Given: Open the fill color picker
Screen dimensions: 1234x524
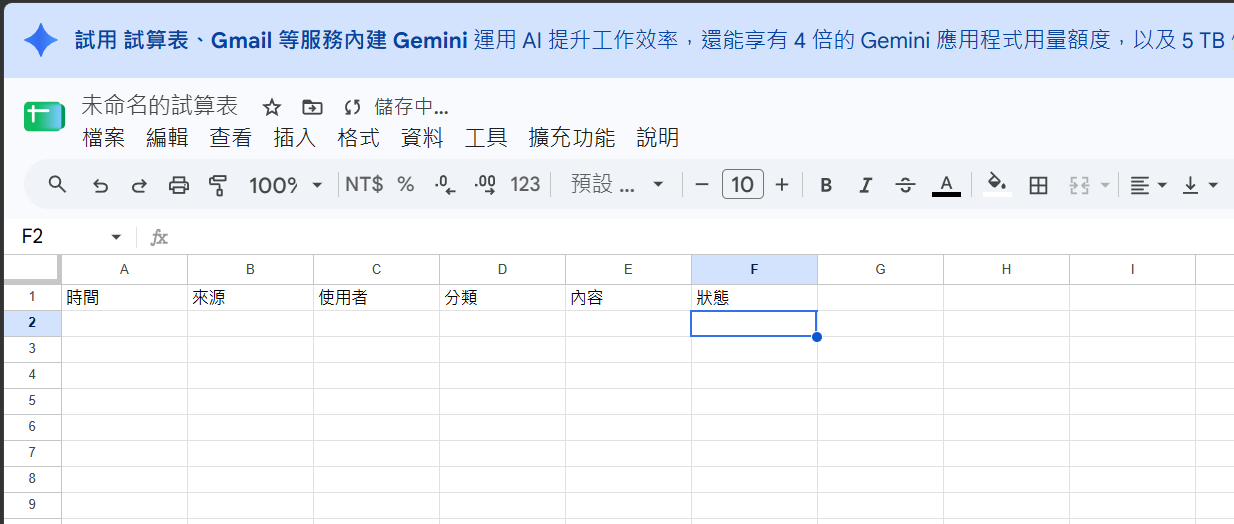Looking at the screenshot, I should pyautogui.click(x=996, y=185).
